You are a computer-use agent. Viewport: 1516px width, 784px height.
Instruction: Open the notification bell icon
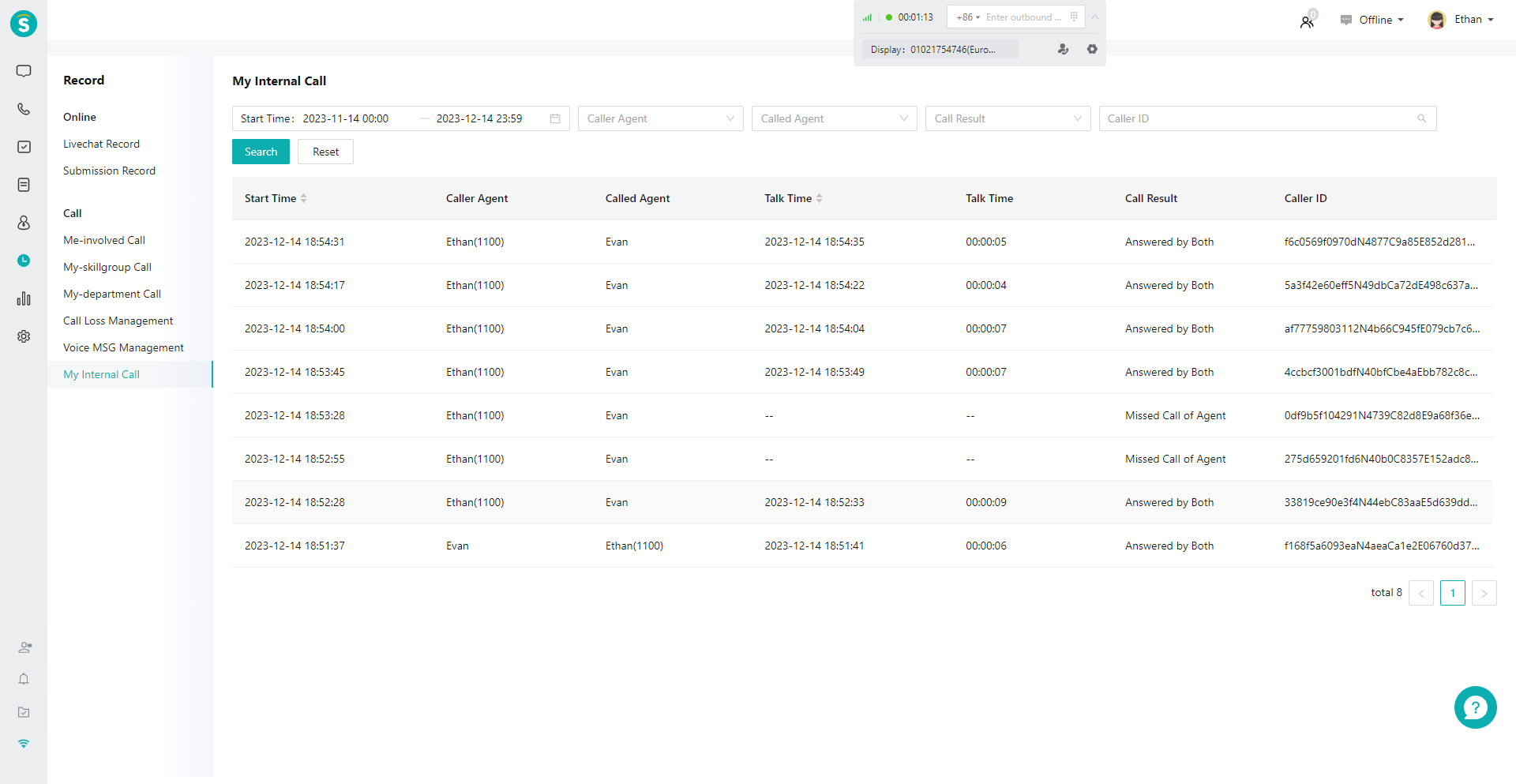click(24, 679)
